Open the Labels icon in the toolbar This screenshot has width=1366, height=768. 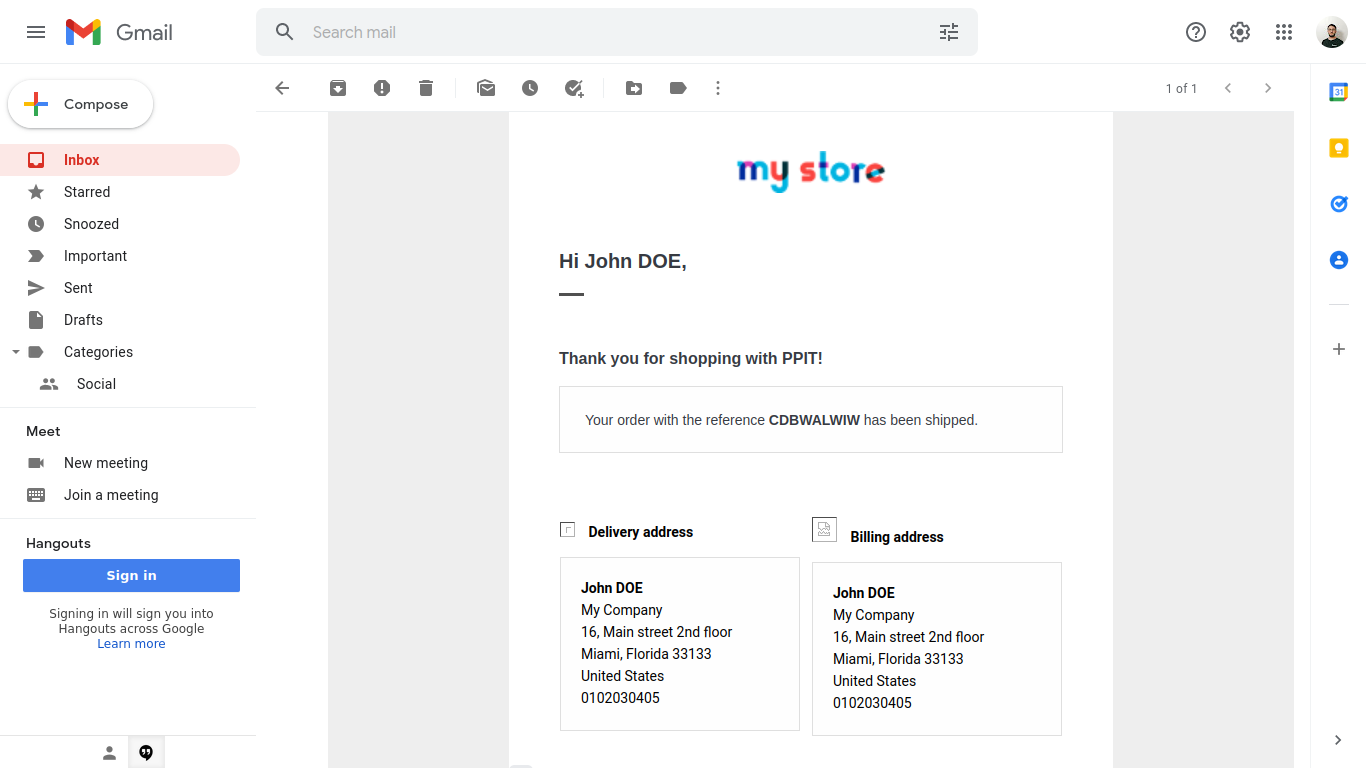point(678,88)
